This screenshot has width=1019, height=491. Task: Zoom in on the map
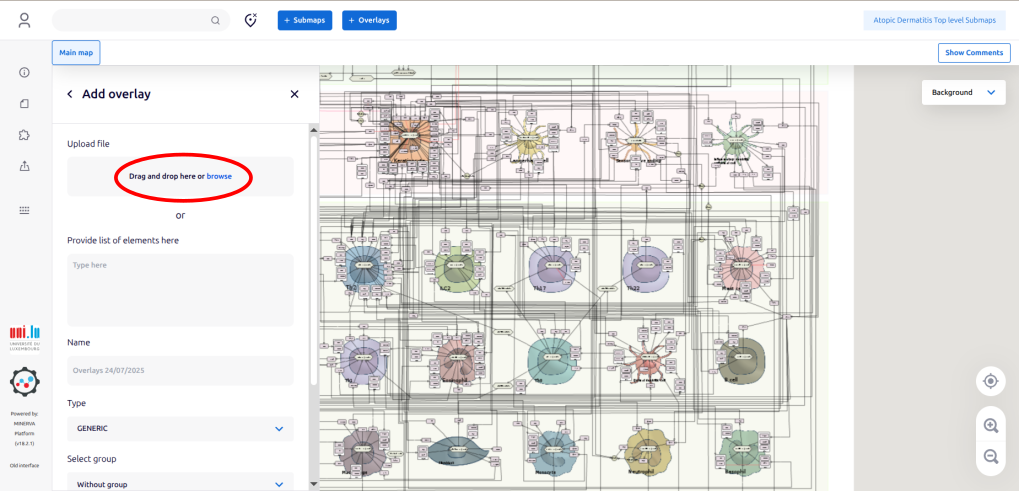(x=990, y=425)
